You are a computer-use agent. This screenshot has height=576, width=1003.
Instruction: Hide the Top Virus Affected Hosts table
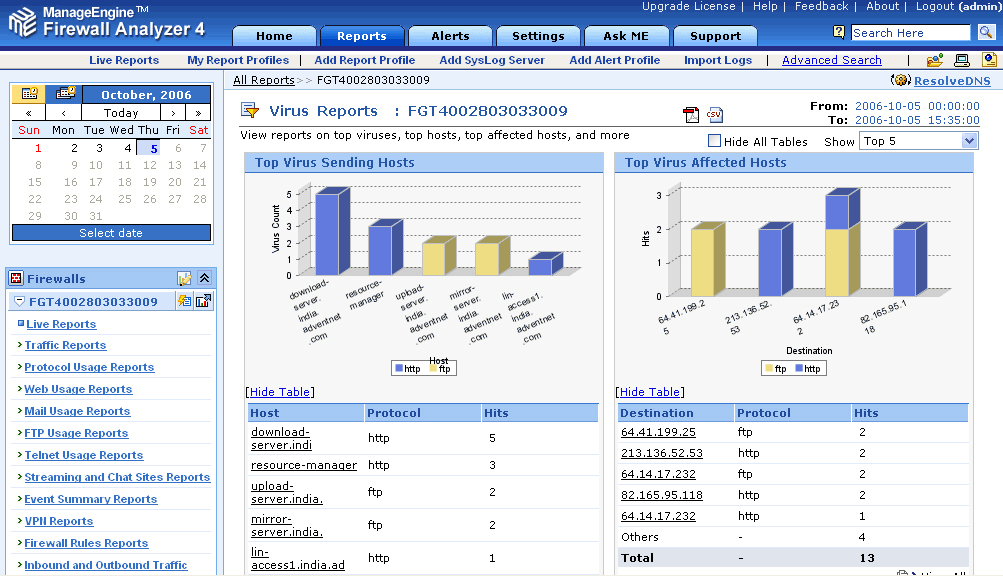(649, 392)
